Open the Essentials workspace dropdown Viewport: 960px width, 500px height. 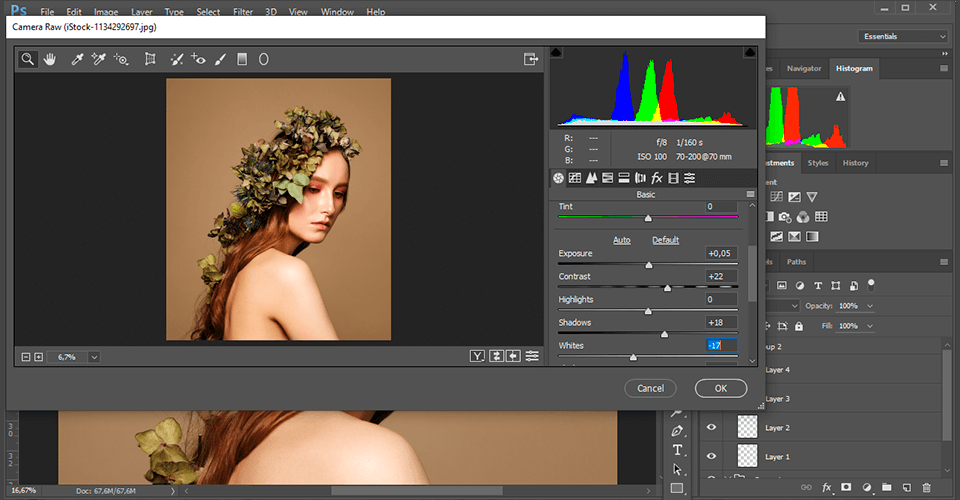click(903, 36)
